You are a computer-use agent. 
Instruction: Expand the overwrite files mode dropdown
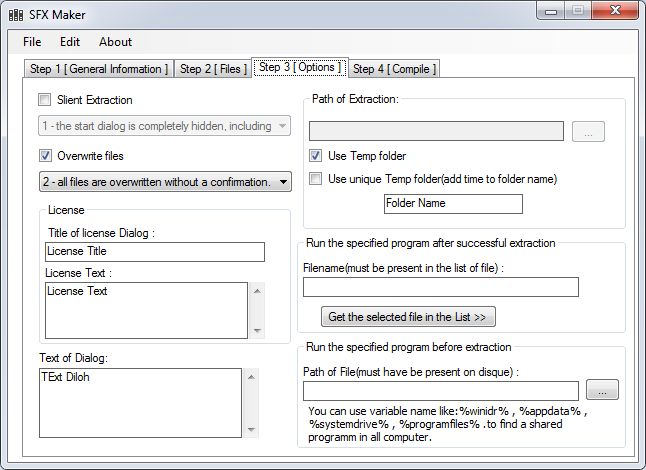click(x=165, y=182)
